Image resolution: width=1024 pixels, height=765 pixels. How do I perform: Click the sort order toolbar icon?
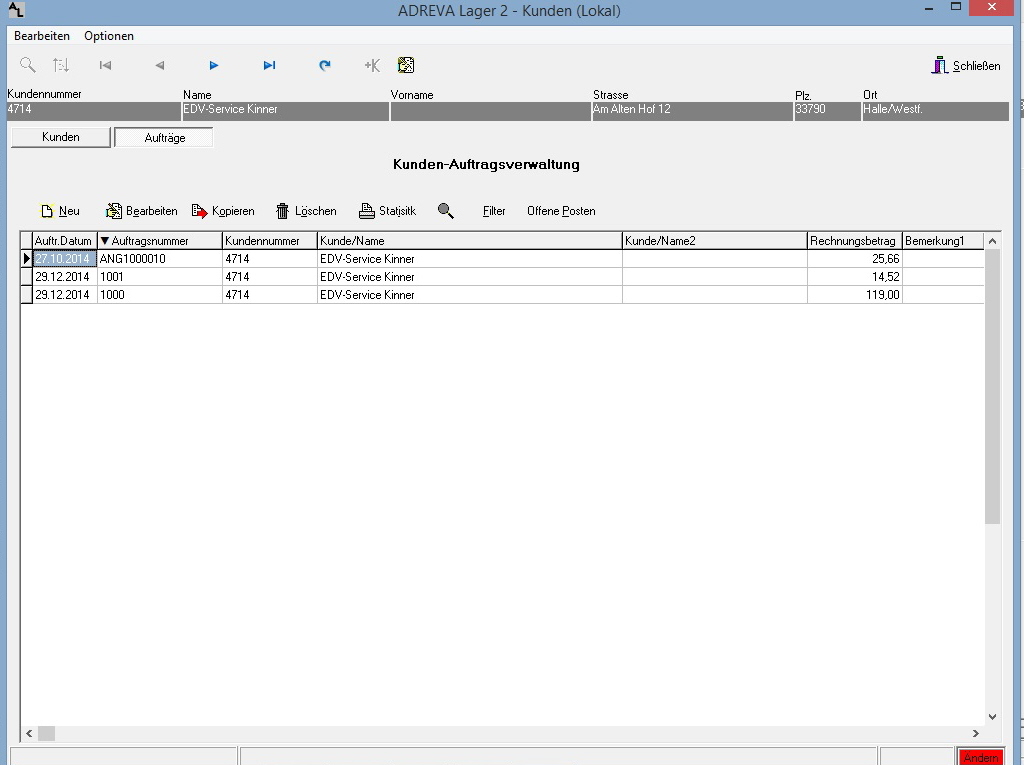(61, 65)
